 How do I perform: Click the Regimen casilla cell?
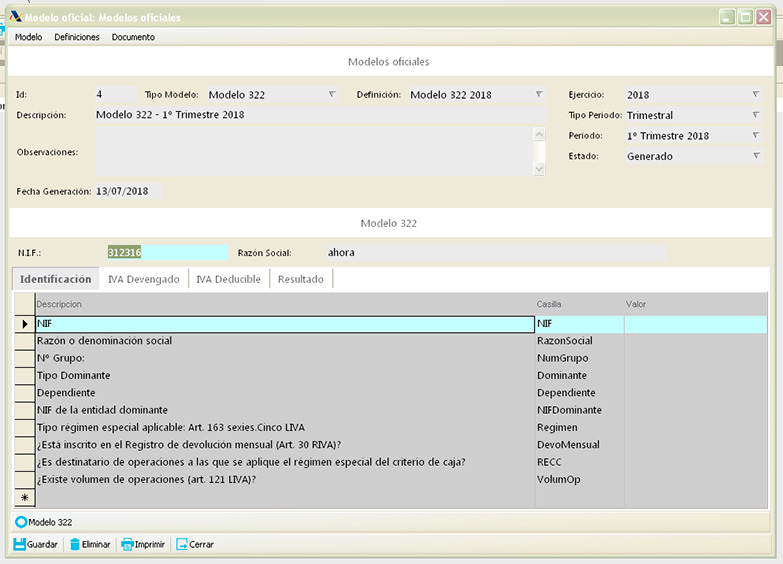[x=579, y=428]
